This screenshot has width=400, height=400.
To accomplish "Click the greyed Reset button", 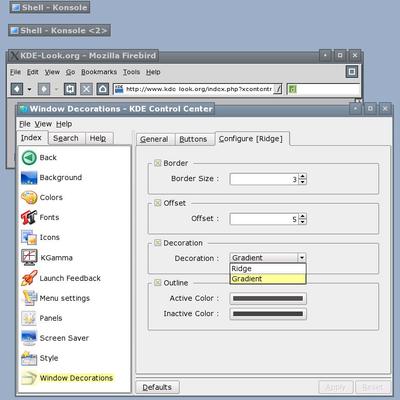I will [373, 387].
